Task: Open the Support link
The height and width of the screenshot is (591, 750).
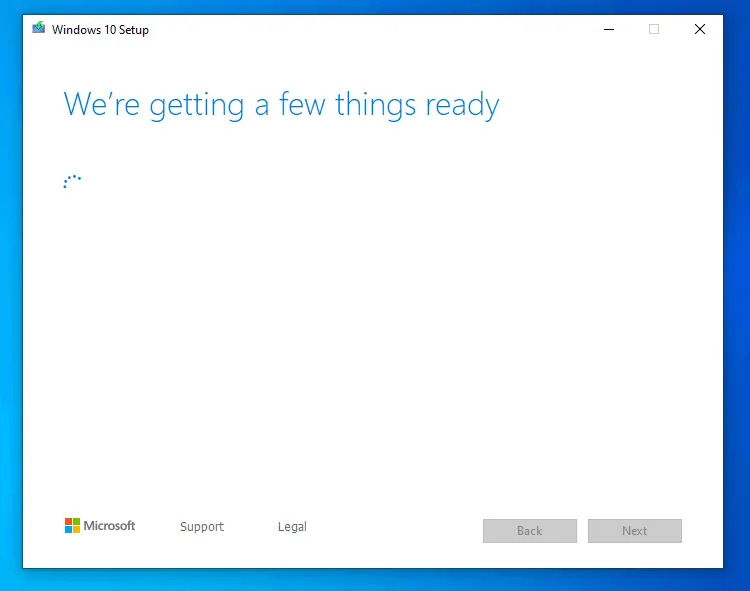Action: tap(202, 527)
